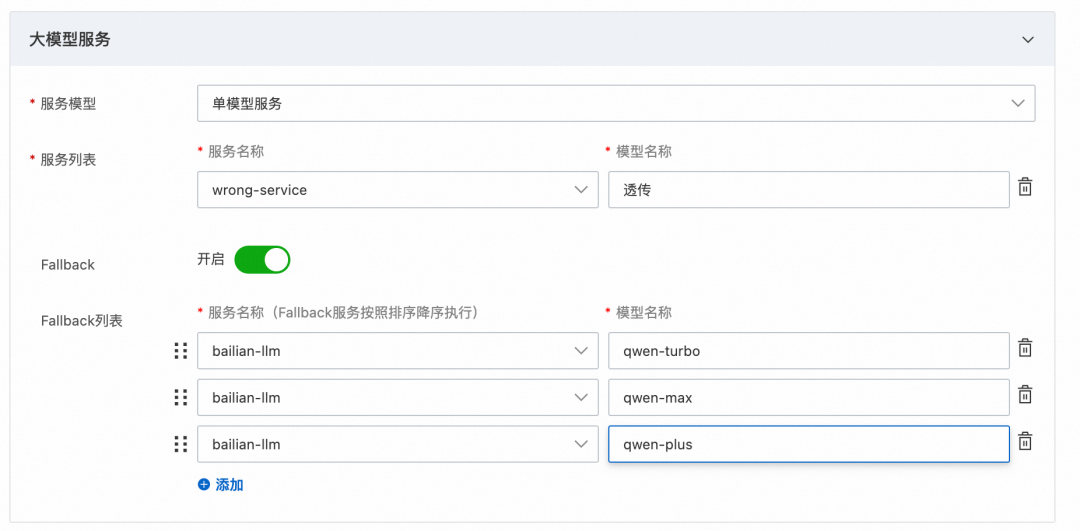Open bailian-llm dropdown in qwen-turbo row

pyautogui.click(x=397, y=351)
